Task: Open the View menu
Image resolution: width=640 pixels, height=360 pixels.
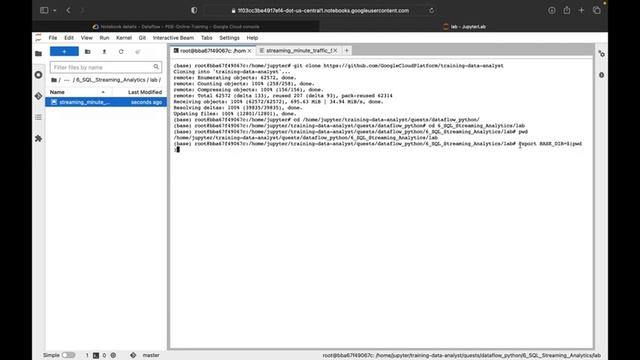Action: pos(87,38)
